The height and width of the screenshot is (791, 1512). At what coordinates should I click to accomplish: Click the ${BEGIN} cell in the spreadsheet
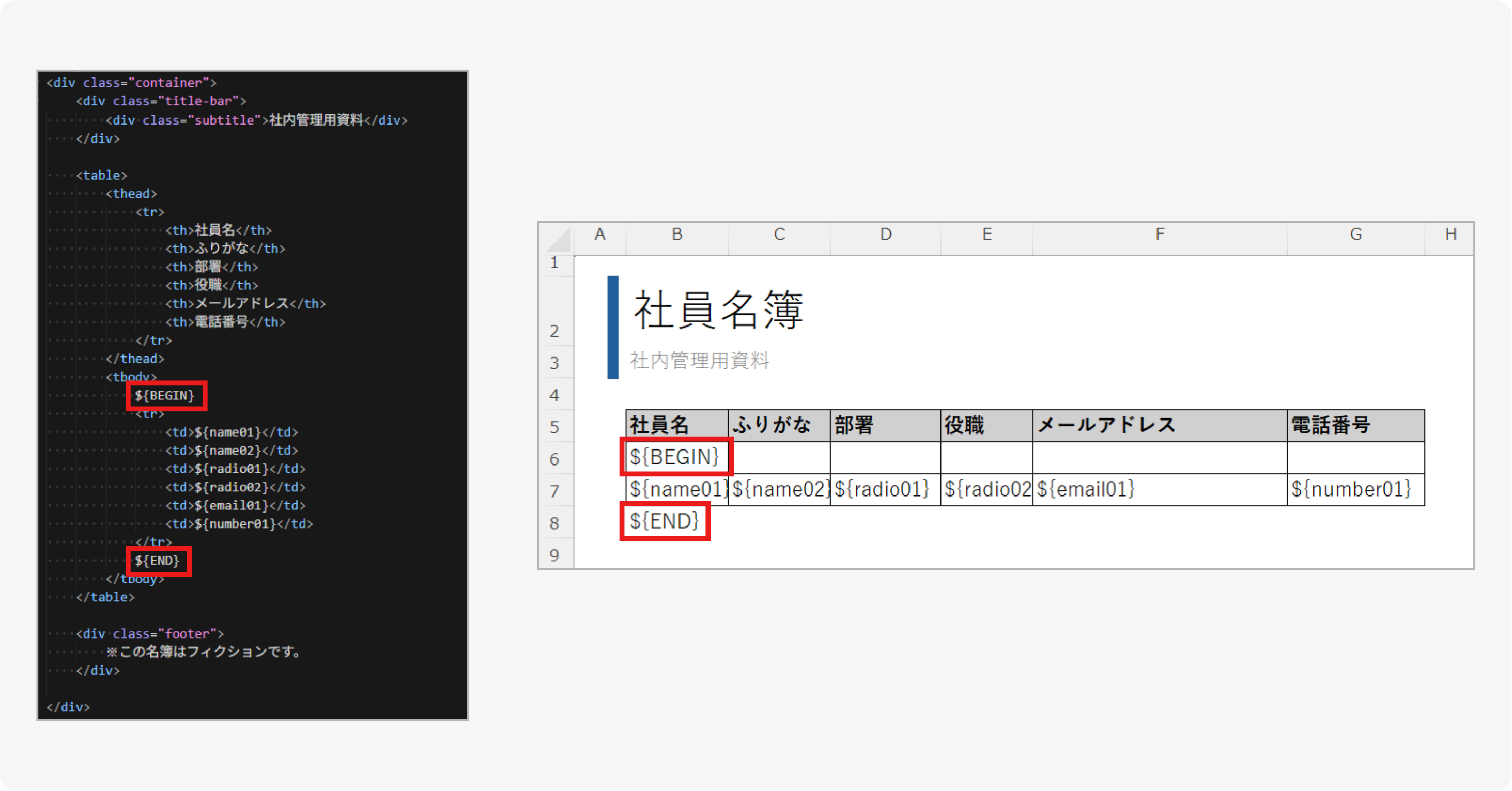675,457
